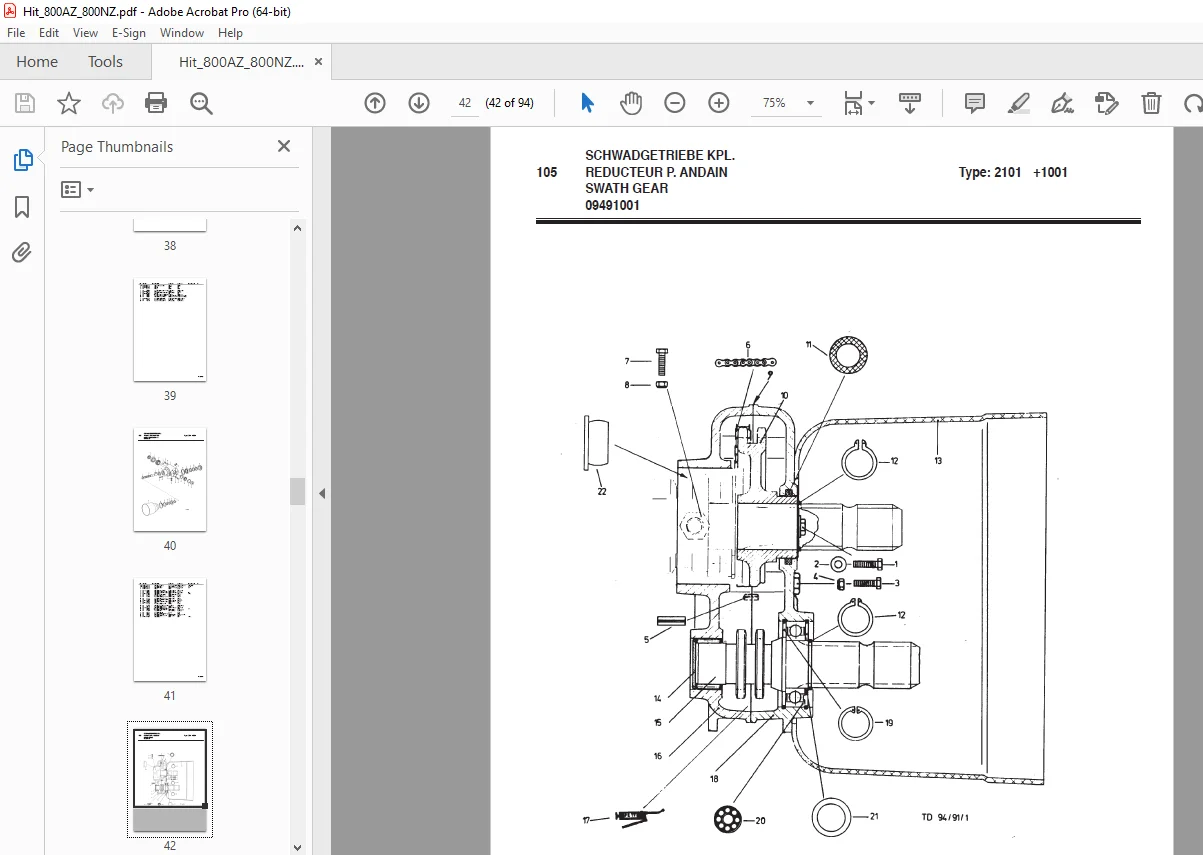
Task: Go to previous page with the up arrow
Action: 375,103
